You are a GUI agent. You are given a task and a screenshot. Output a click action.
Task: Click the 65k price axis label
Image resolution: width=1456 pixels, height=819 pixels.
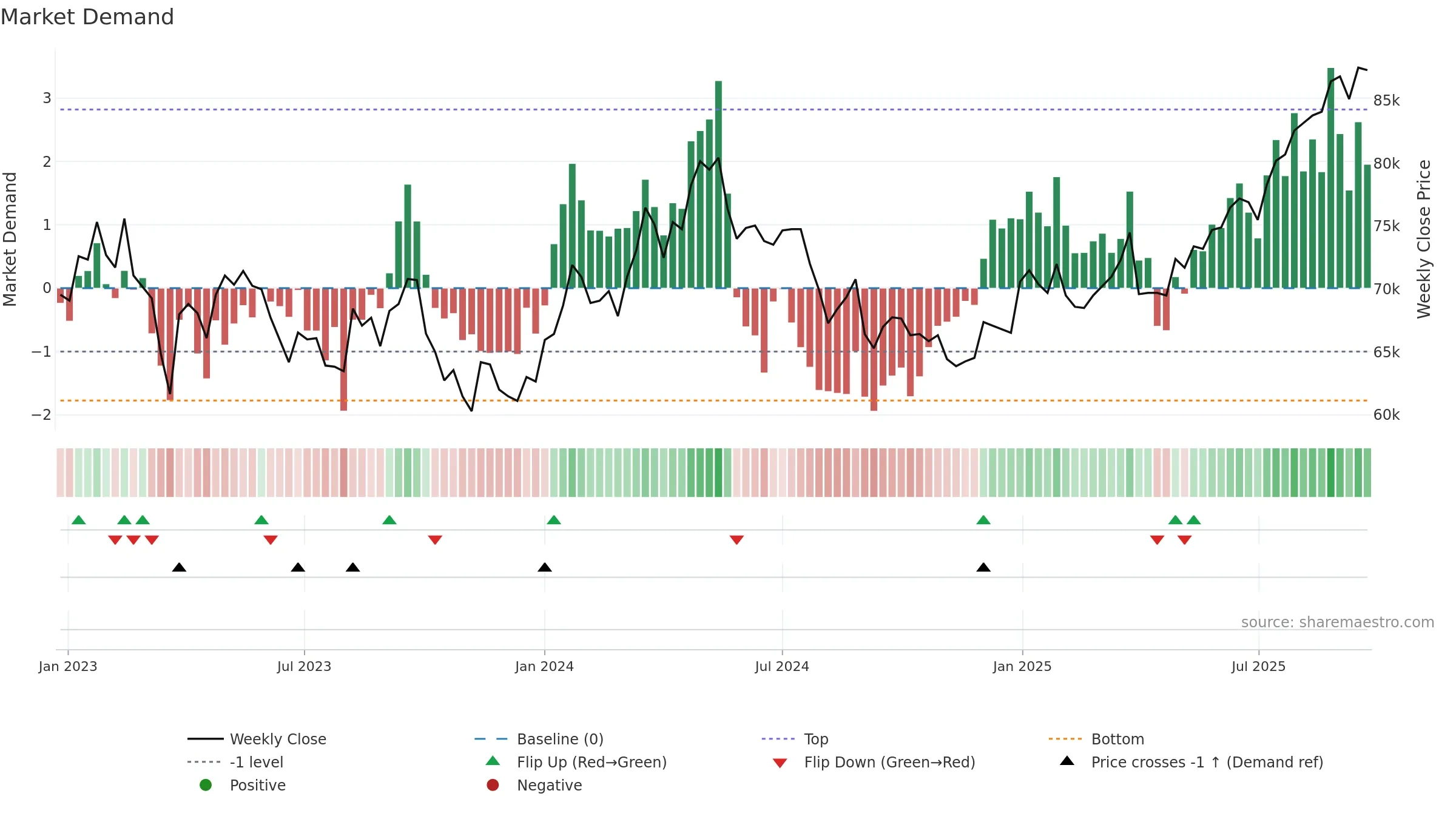[1387, 352]
